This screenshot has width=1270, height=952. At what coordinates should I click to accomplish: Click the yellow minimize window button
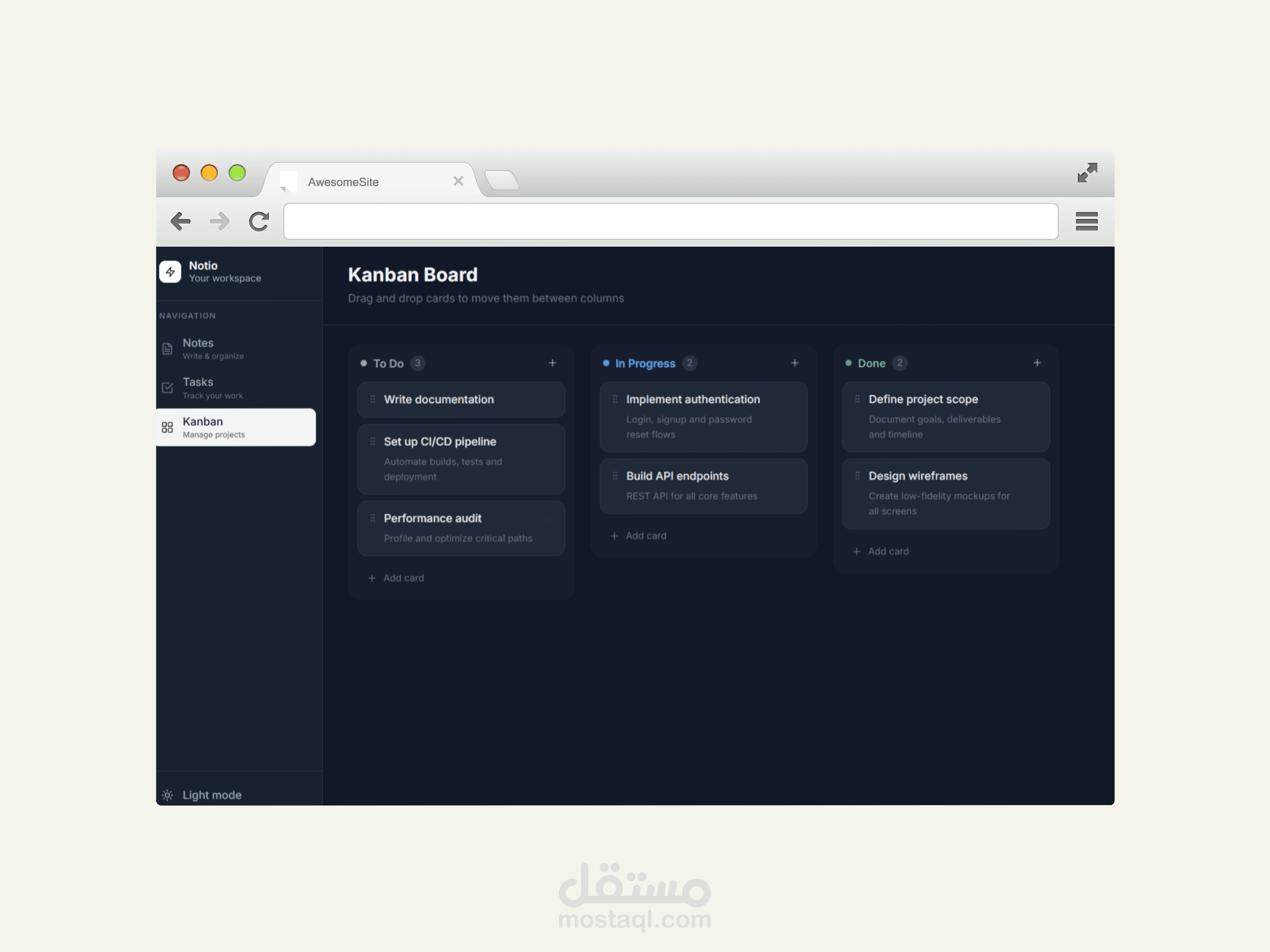209,173
